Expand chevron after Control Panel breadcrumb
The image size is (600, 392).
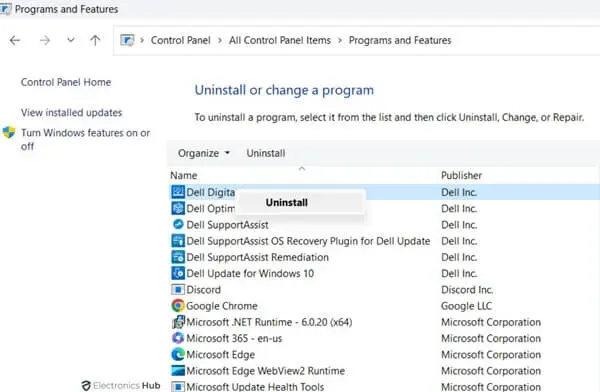[x=220, y=40]
